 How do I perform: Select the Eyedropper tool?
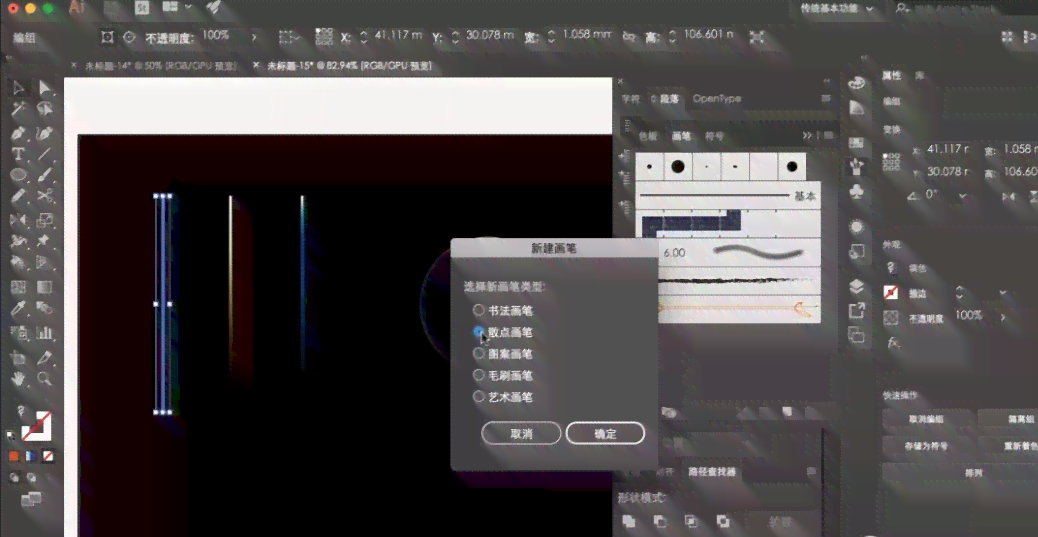pos(19,309)
